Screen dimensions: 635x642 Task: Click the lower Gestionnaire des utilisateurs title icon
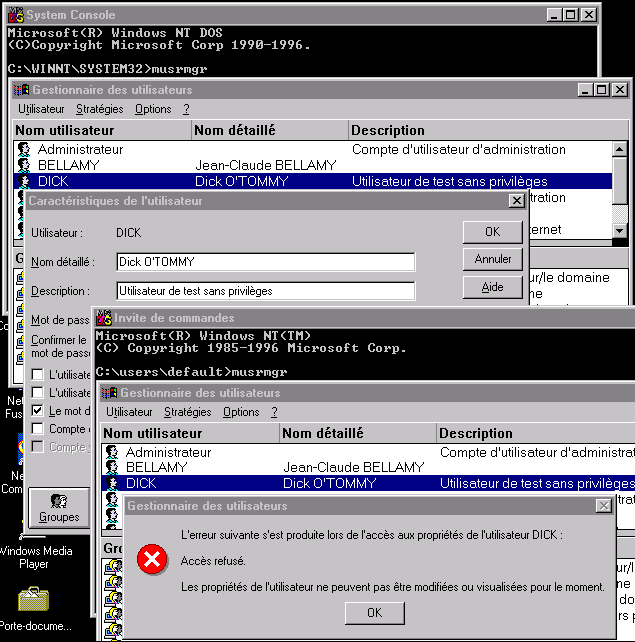(x=109, y=393)
